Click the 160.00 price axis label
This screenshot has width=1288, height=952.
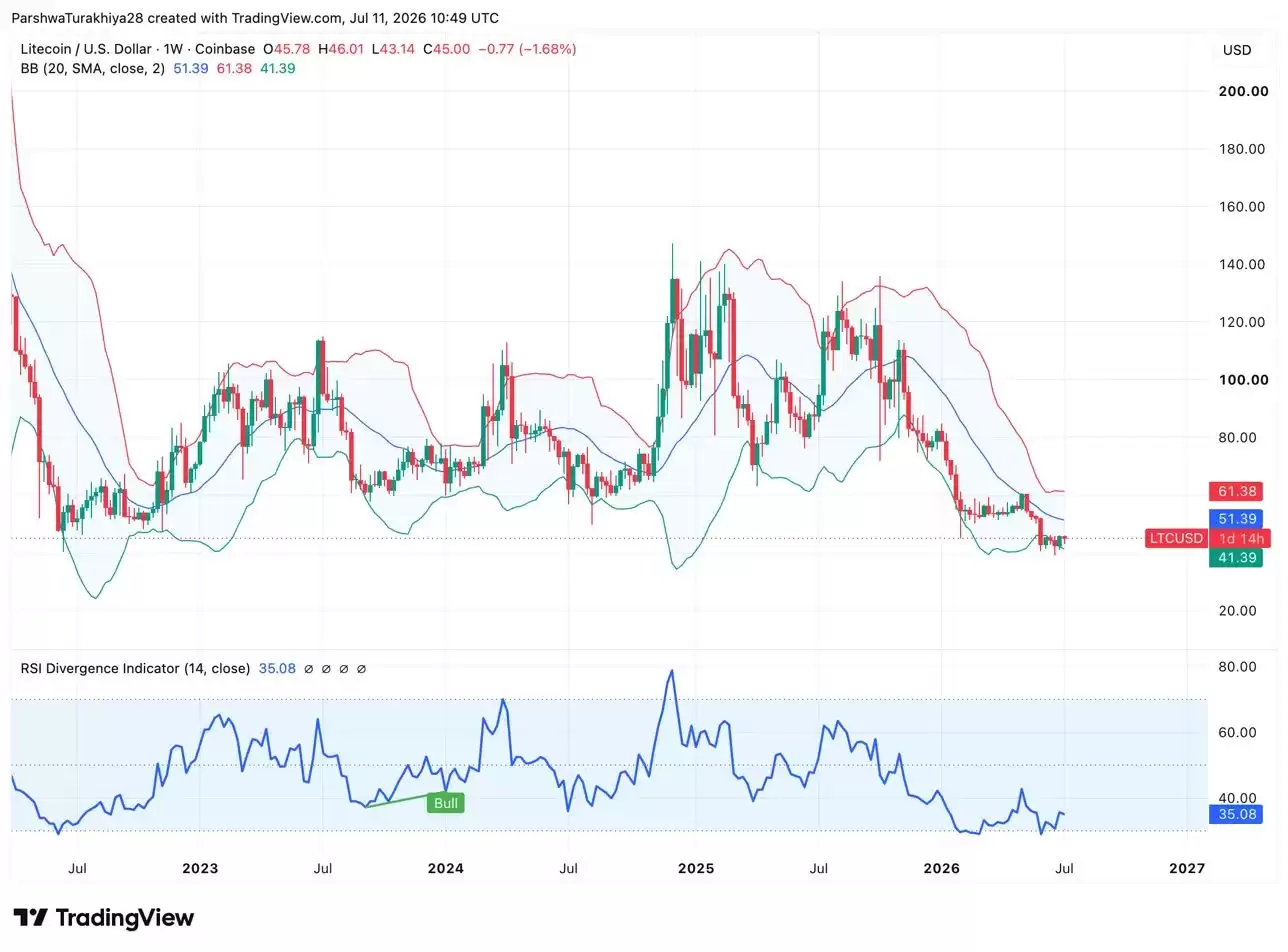point(1243,207)
